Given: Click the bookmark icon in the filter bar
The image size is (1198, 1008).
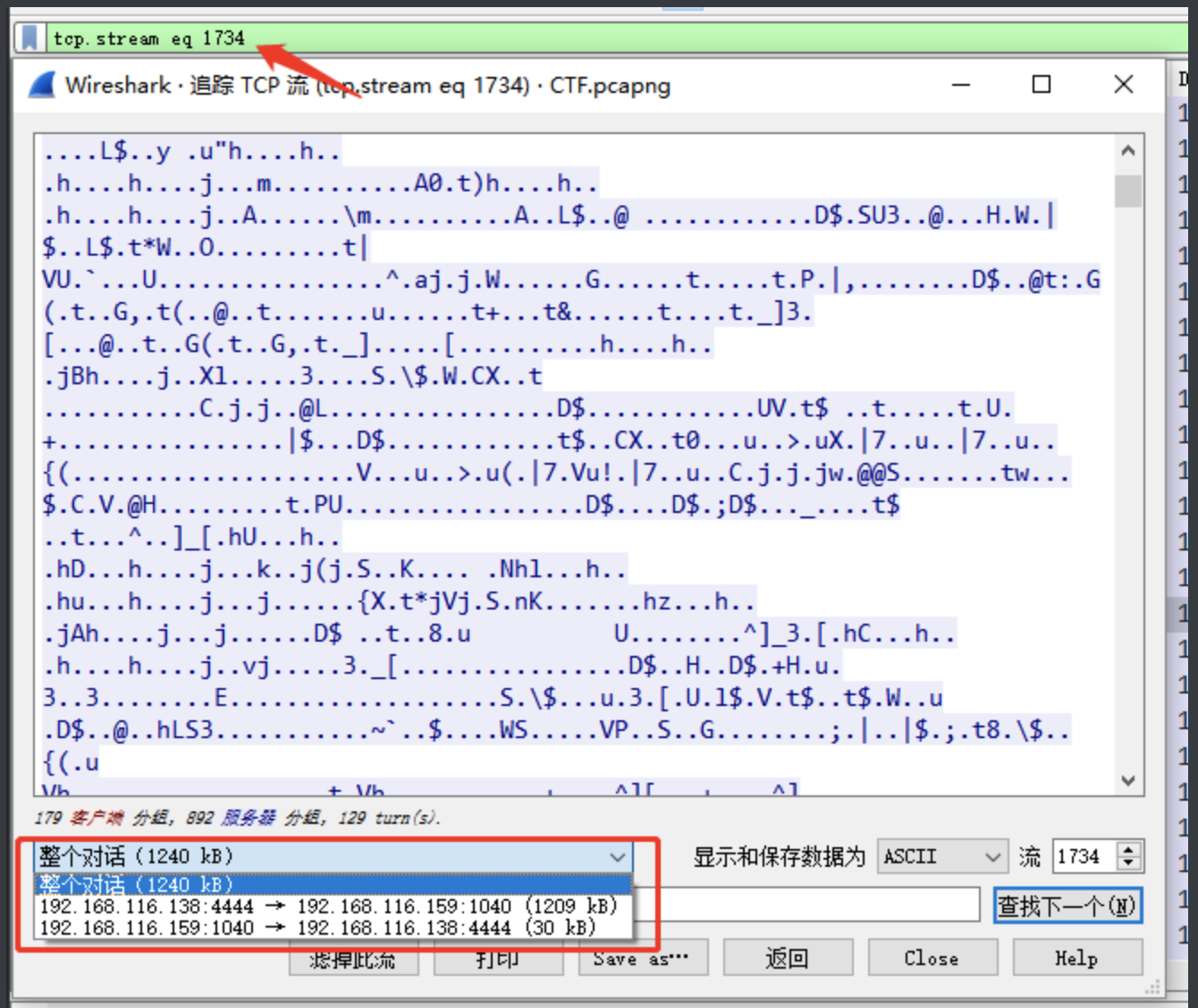Looking at the screenshot, I should coord(28,37).
